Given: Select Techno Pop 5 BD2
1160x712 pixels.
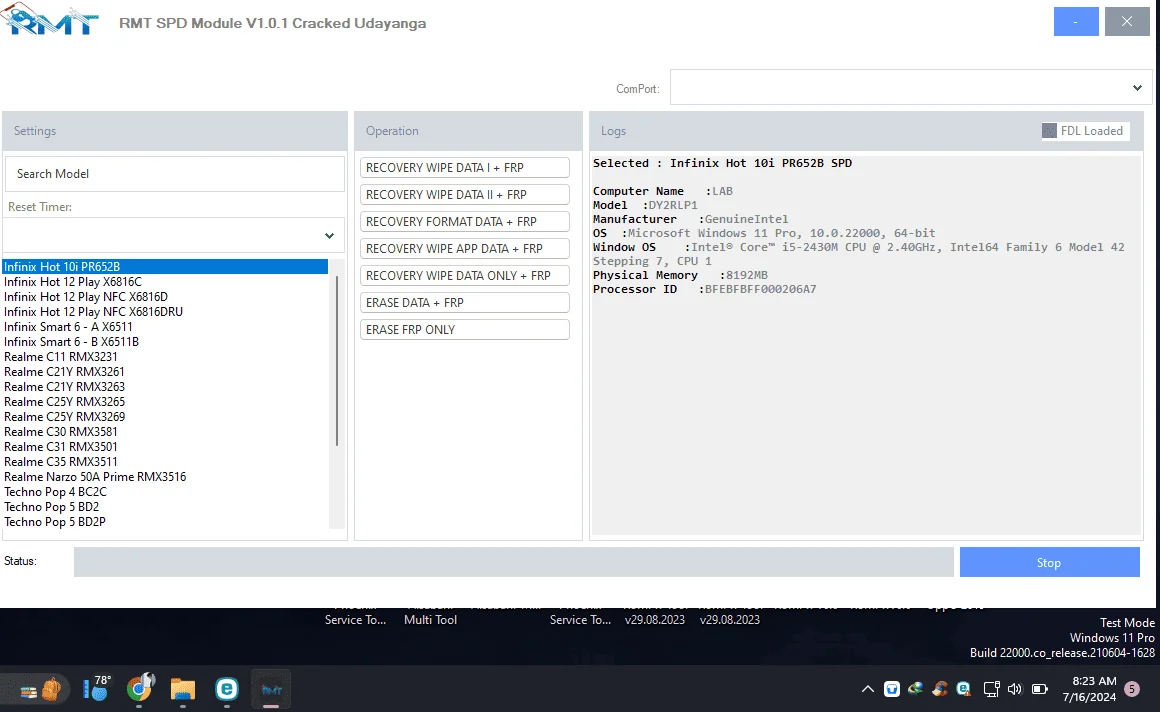Looking at the screenshot, I should coord(165,507).
